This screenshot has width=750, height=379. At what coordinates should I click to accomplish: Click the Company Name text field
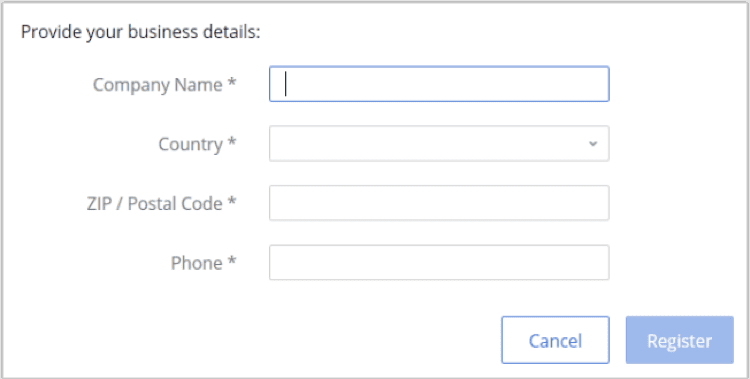pos(439,84)
